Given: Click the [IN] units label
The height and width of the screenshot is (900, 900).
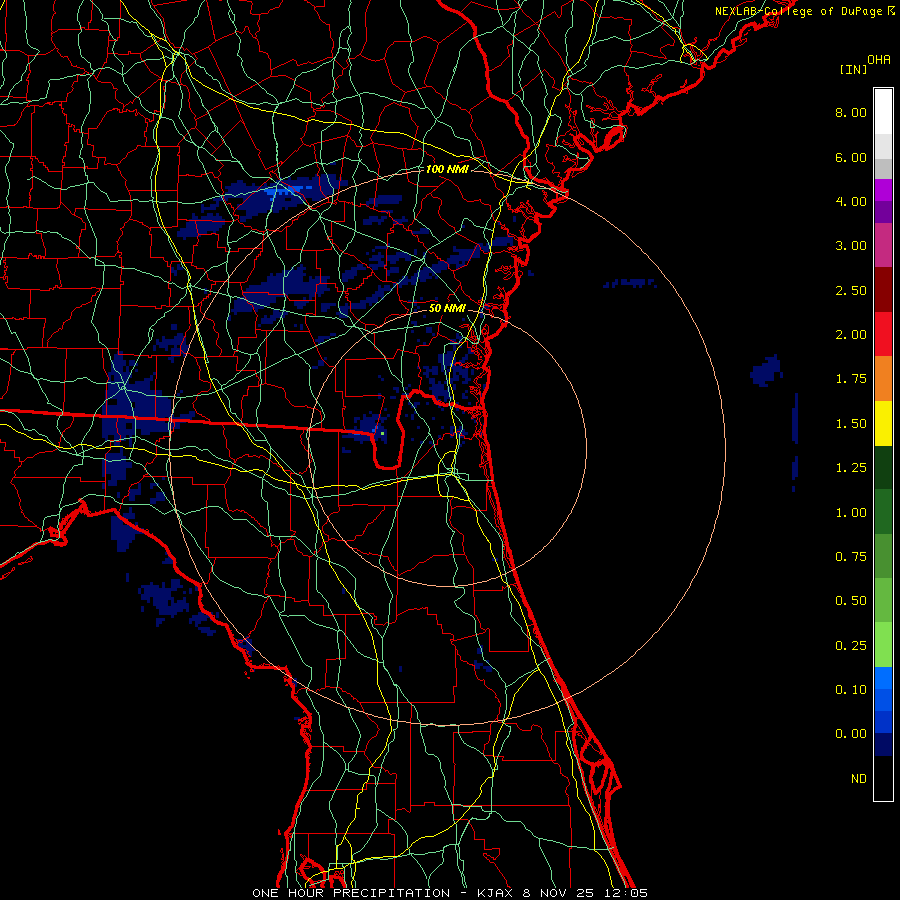Looking at the screenshot, I should [x=853, y=69].
